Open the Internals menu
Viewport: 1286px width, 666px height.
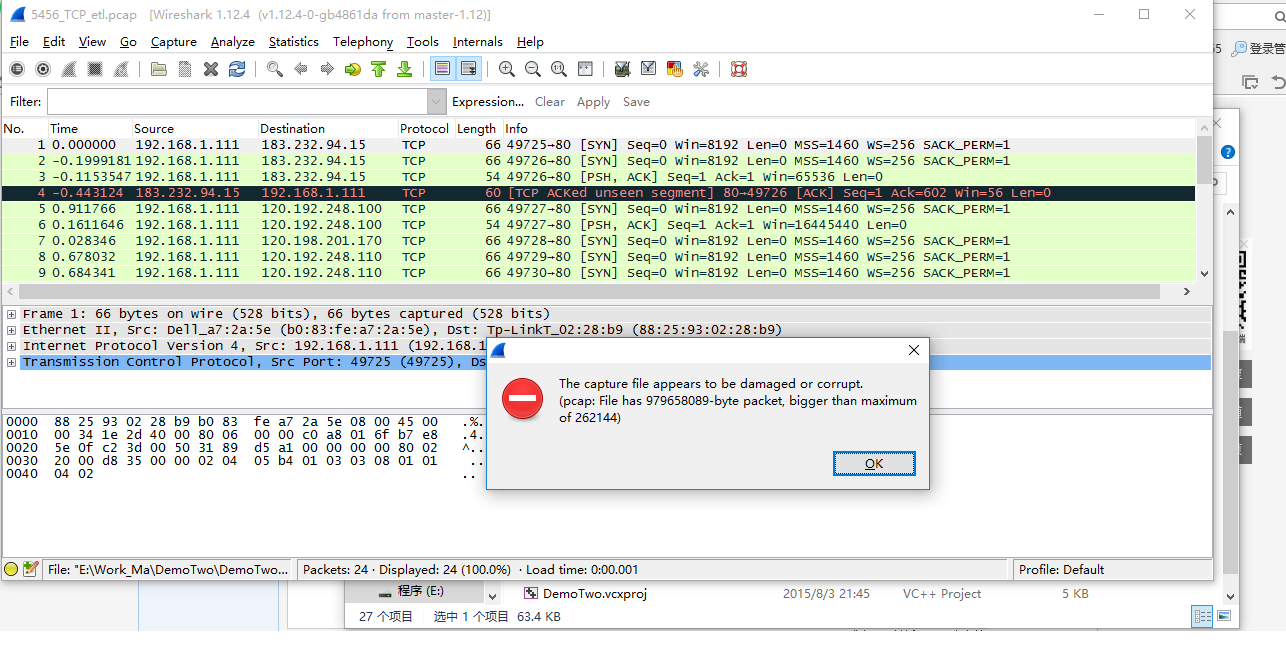[x=478, y=42]
